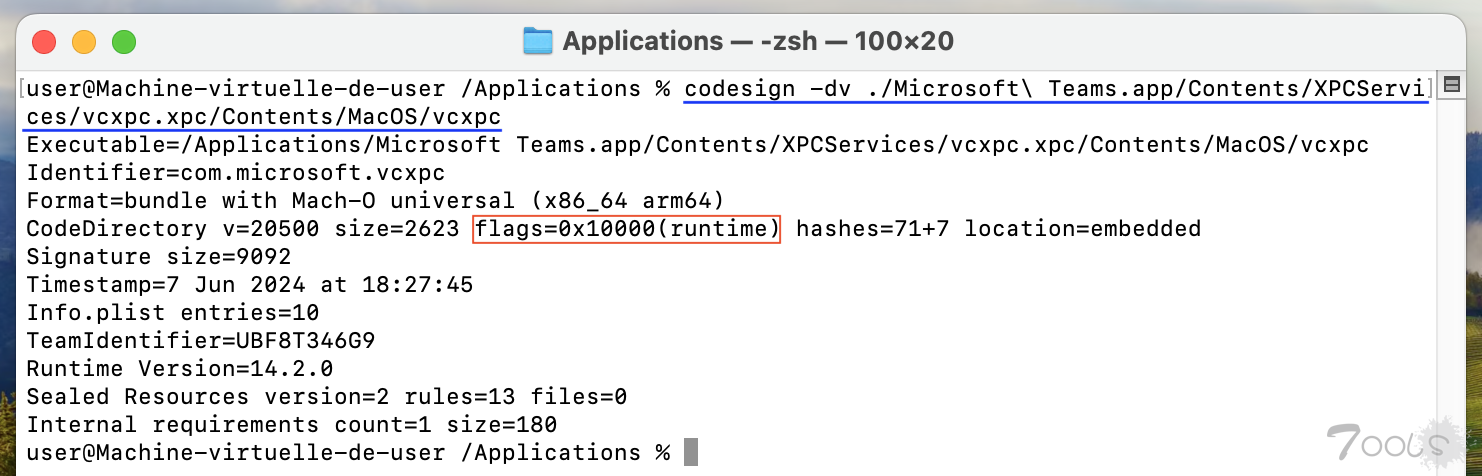The width and height of the screenshot is (1482, 476).
Task: Click the cursor block at the last prompt
Action: click(x=691, y=453)
